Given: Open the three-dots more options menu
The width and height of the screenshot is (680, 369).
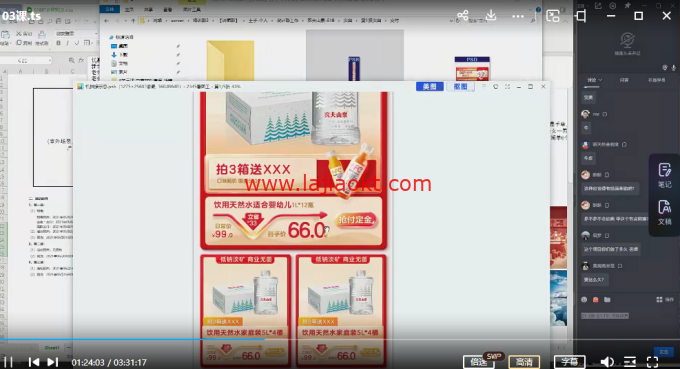Looking at the screenshot, I should tap(518, 16).
